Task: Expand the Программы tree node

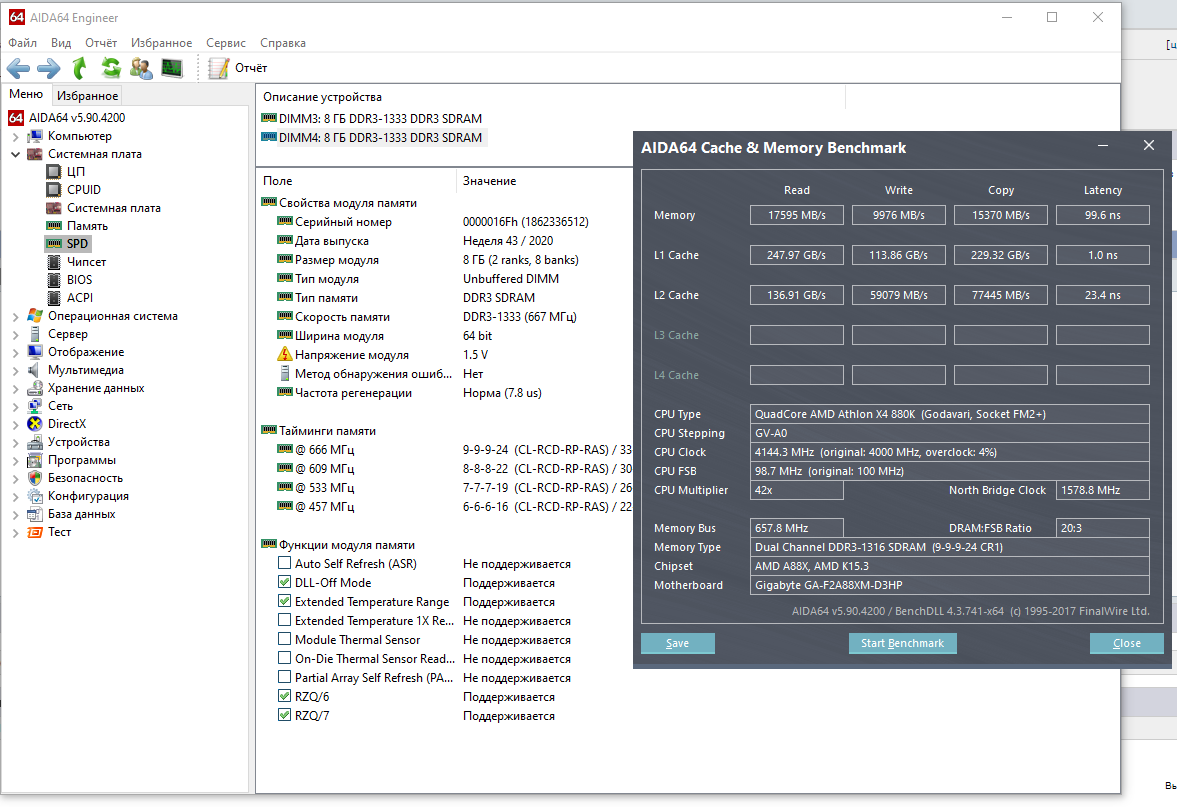Action: click(x=16, y=461)
